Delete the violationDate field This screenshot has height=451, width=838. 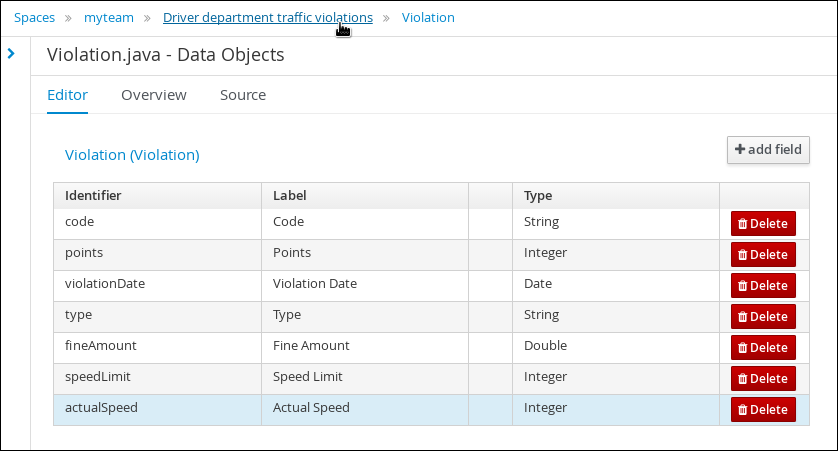[763, 285]
